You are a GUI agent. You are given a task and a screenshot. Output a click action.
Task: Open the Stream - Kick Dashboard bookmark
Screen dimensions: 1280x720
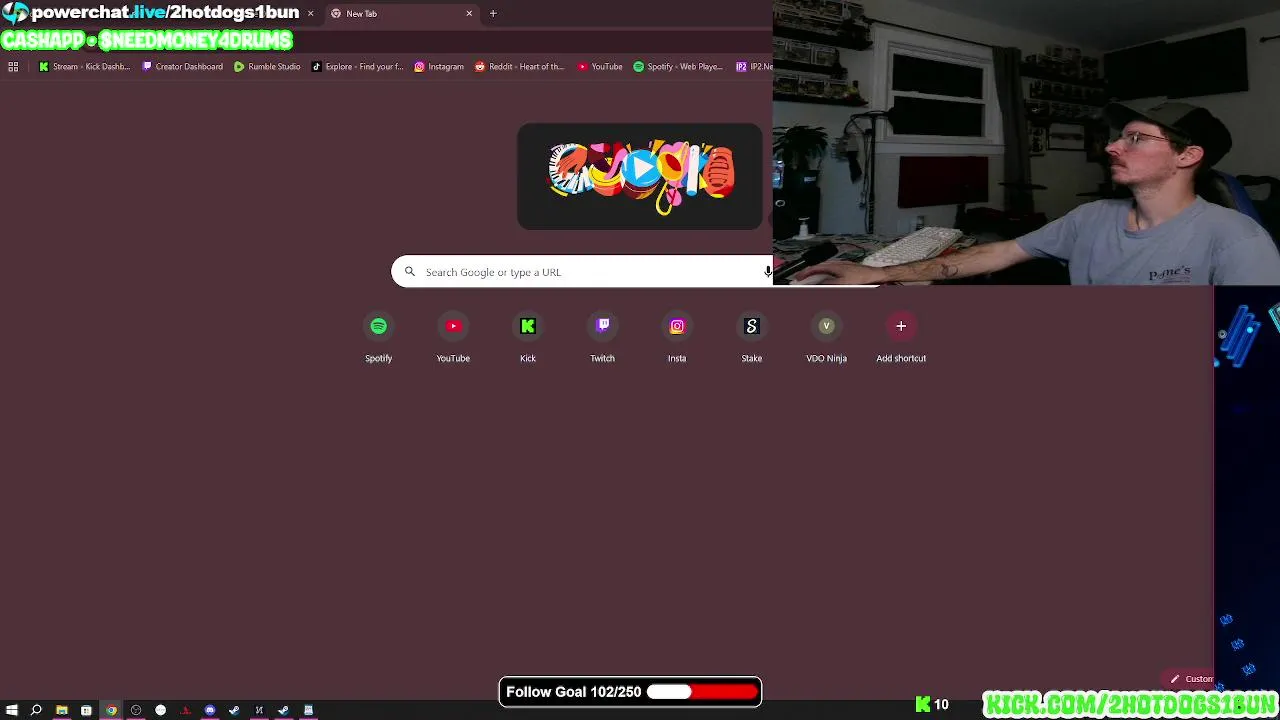84,67
